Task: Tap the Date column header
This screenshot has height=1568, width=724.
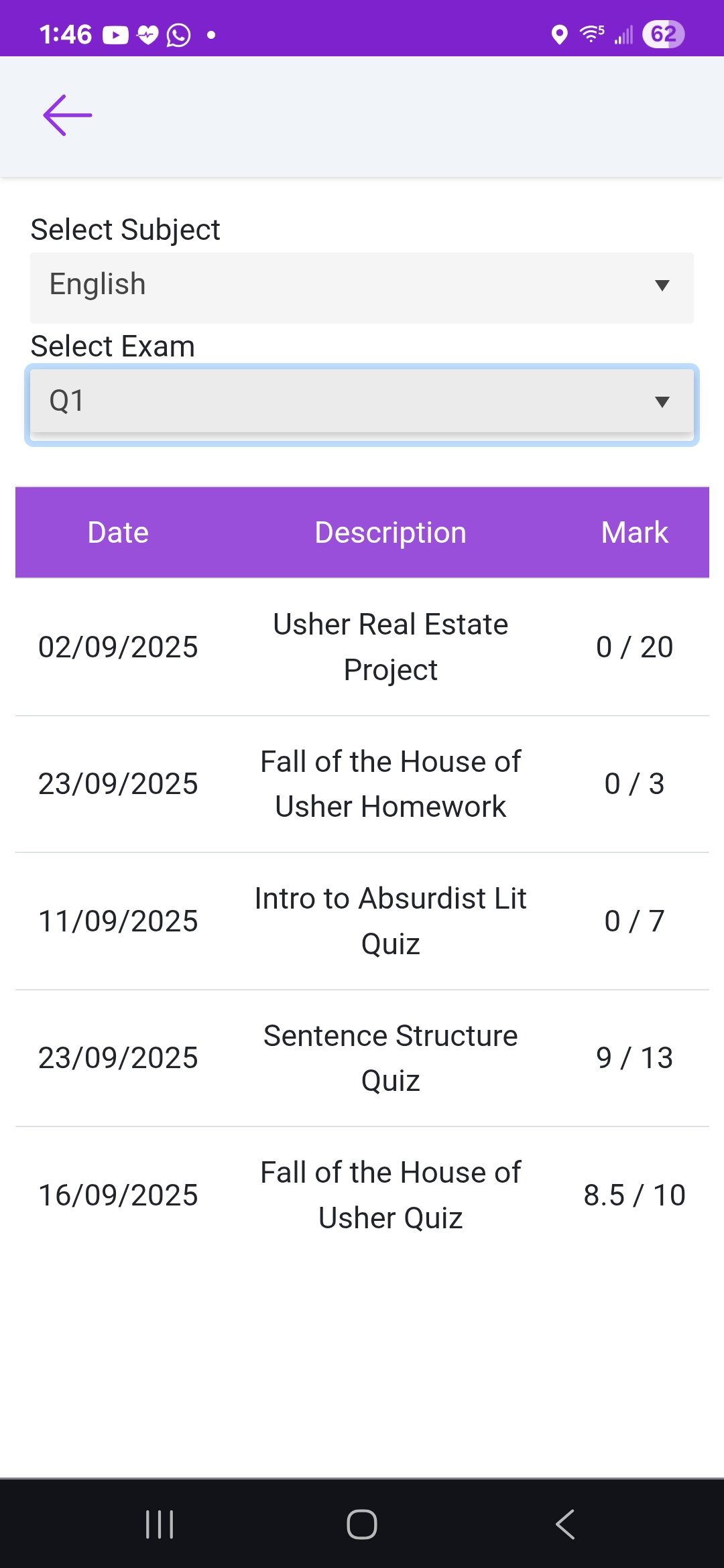Action: (x=118, y=533)
